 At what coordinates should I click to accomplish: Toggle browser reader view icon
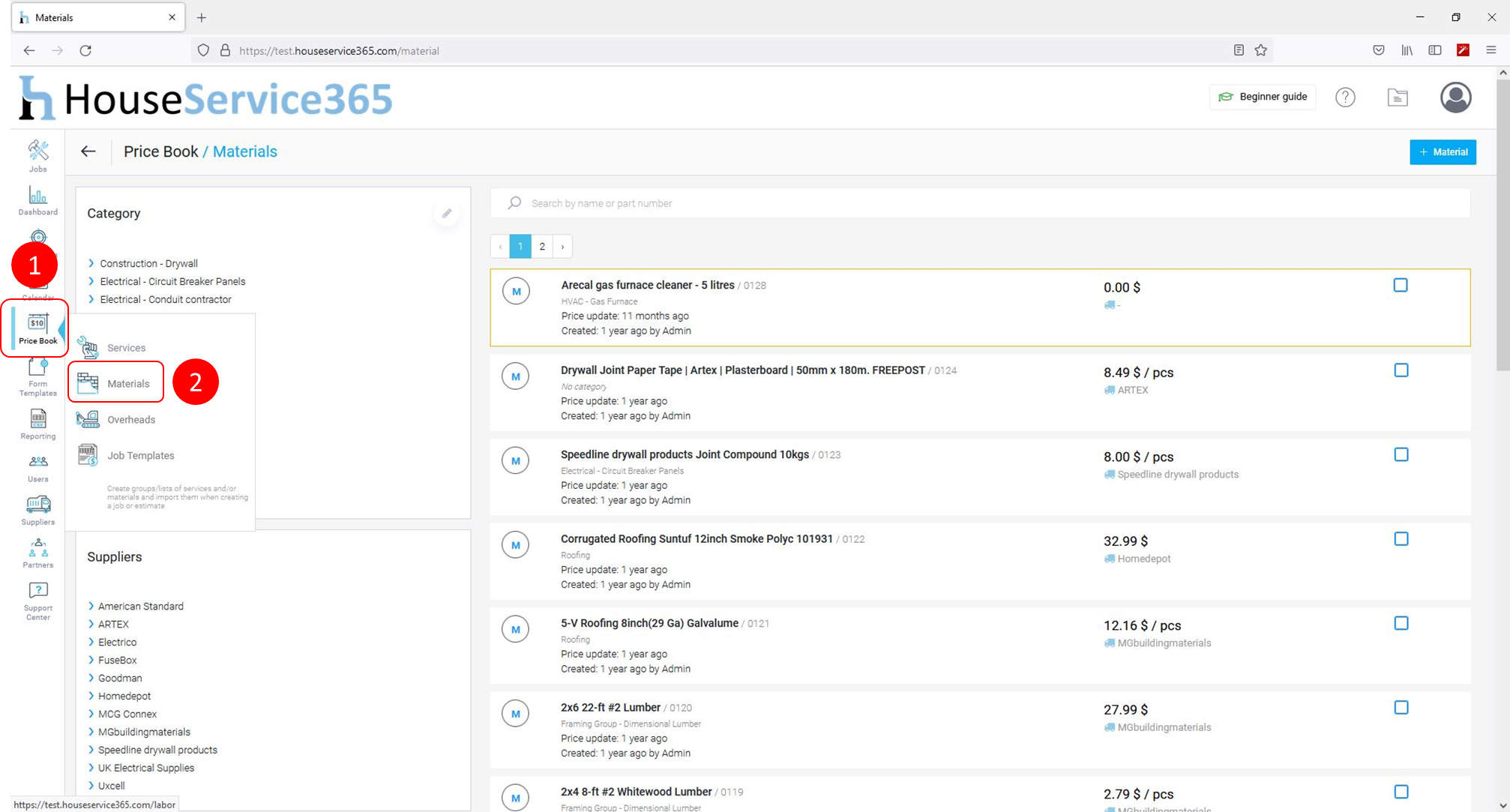[x=1239, y=50]
